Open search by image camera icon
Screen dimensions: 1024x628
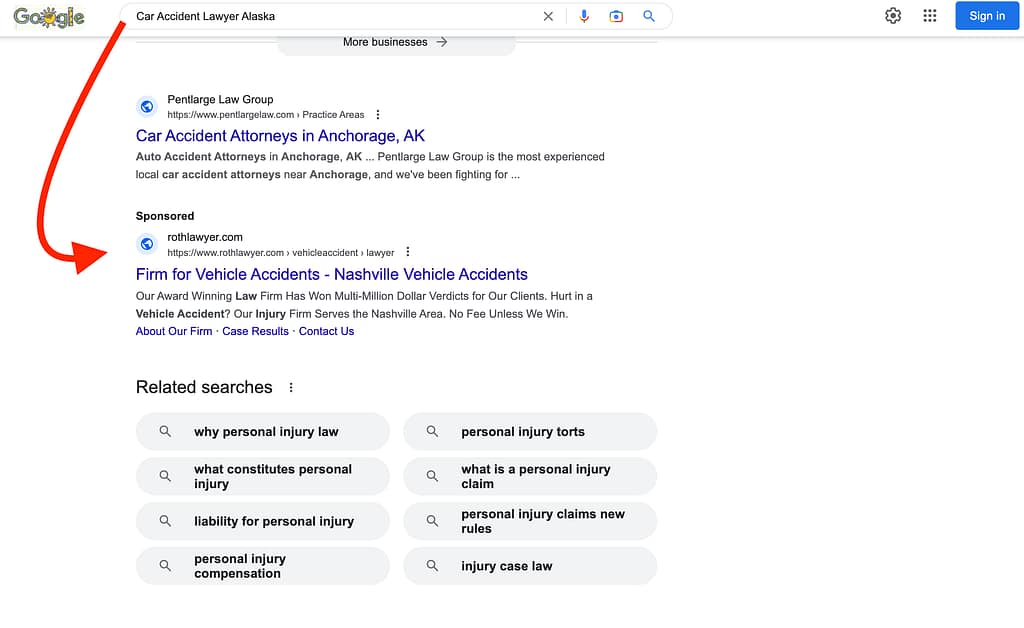click(x=616, y=16)
